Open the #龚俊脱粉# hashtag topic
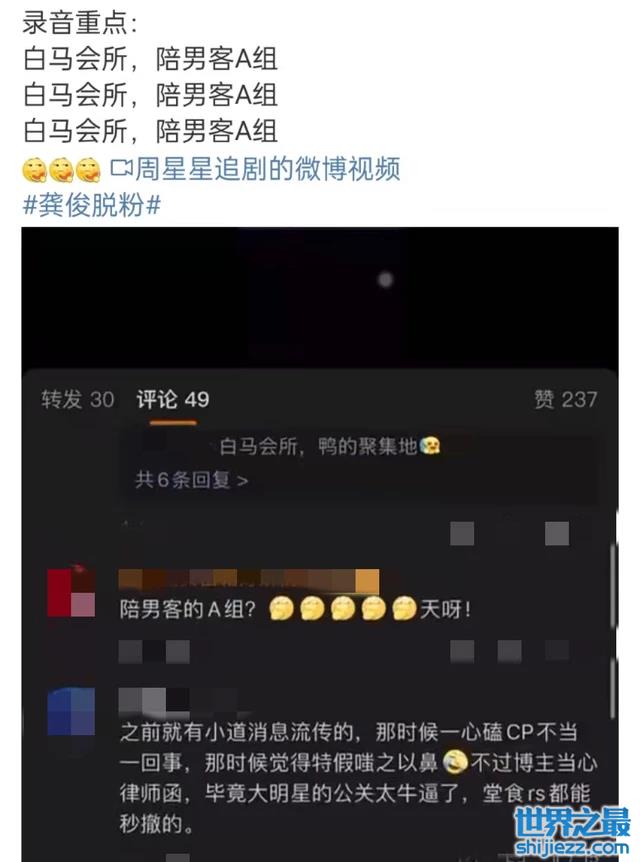Screen dimensions: 640x862 point(91,205)
